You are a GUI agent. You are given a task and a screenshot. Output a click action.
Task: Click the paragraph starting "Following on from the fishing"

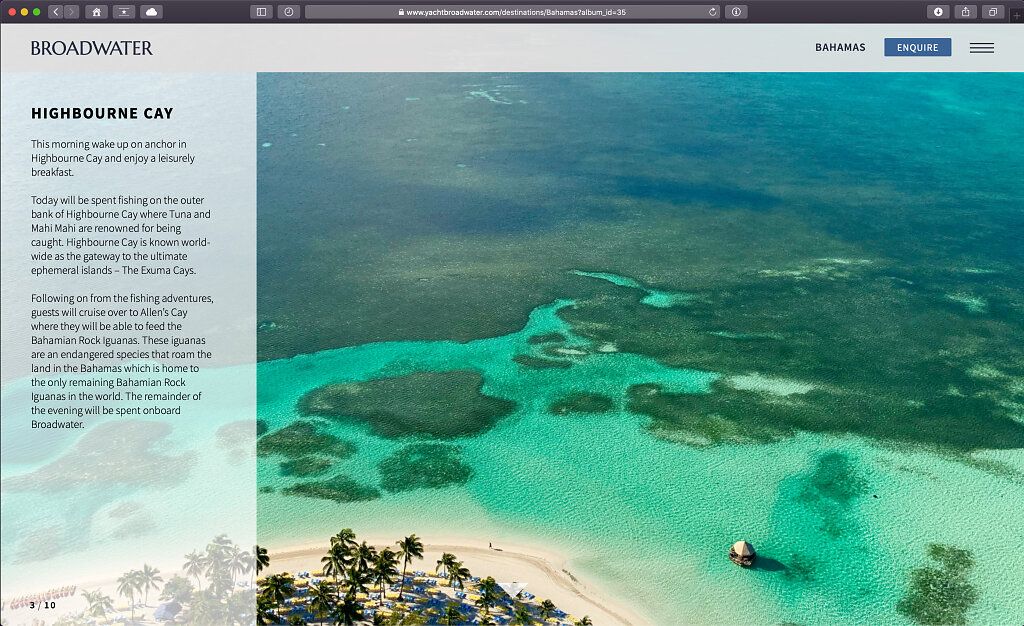click(x=122, y=361)
